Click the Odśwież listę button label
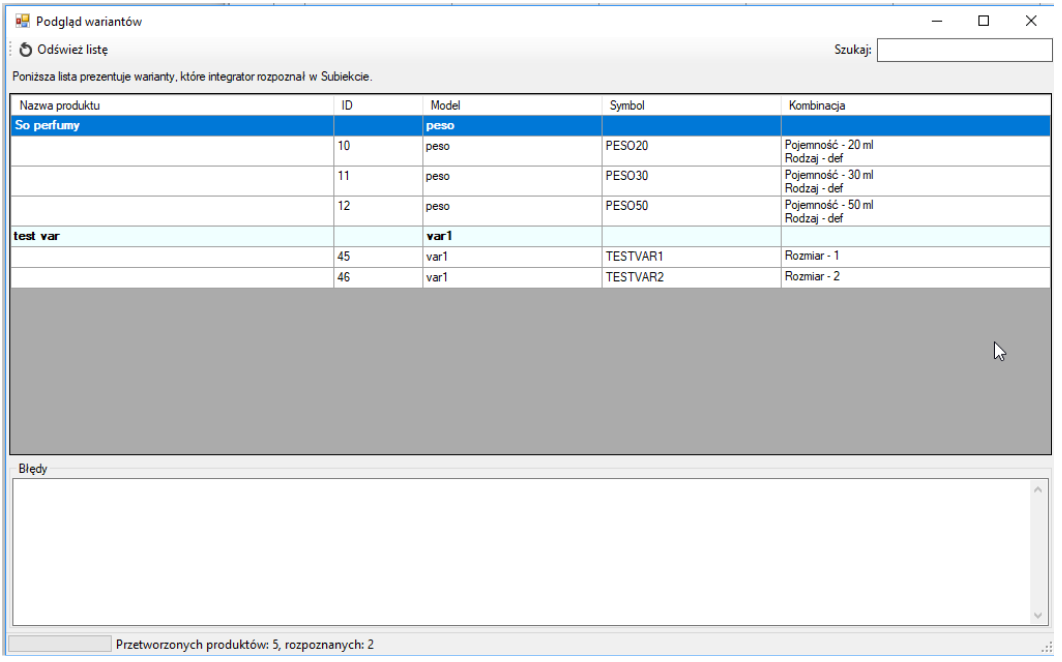Viewport: 1062px width, 662px height. point(72,49)
